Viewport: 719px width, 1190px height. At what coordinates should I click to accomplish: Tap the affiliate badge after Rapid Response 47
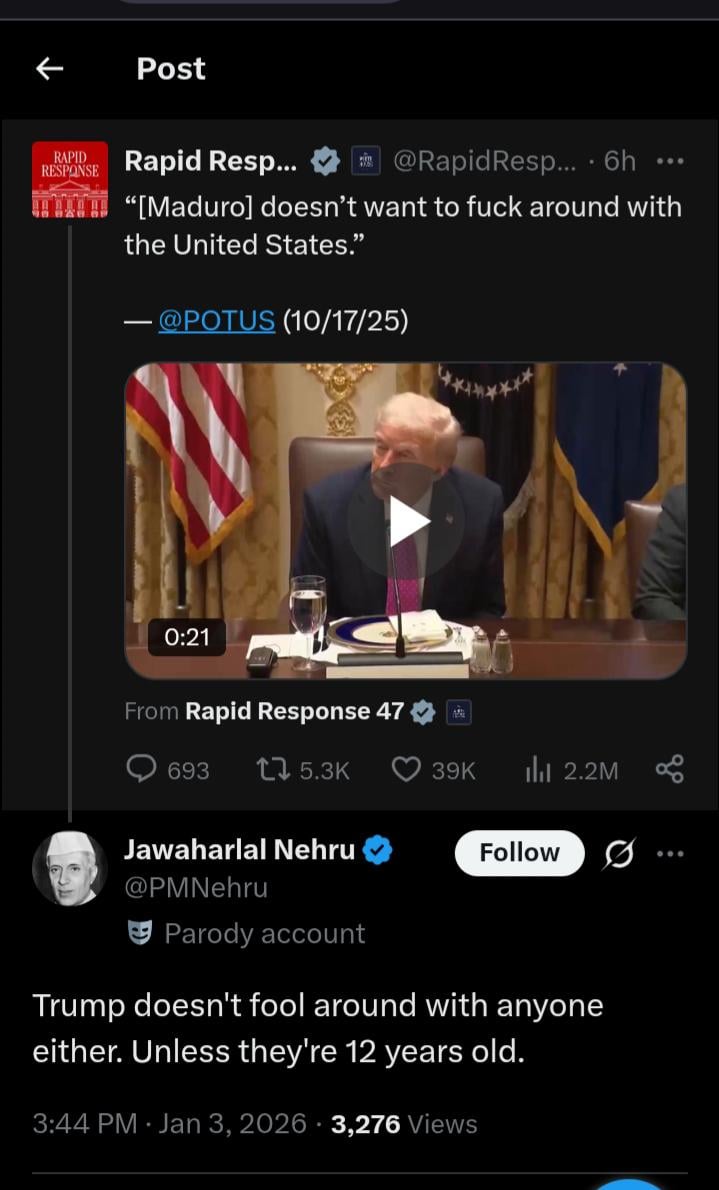pos(458,712)
